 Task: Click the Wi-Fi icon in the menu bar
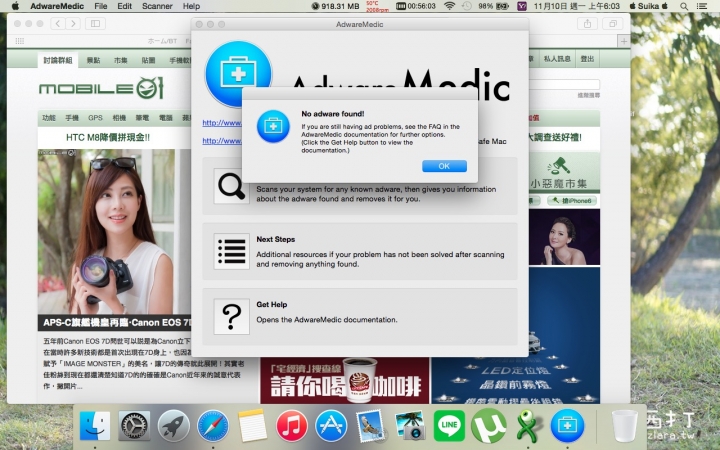point(450,6)
